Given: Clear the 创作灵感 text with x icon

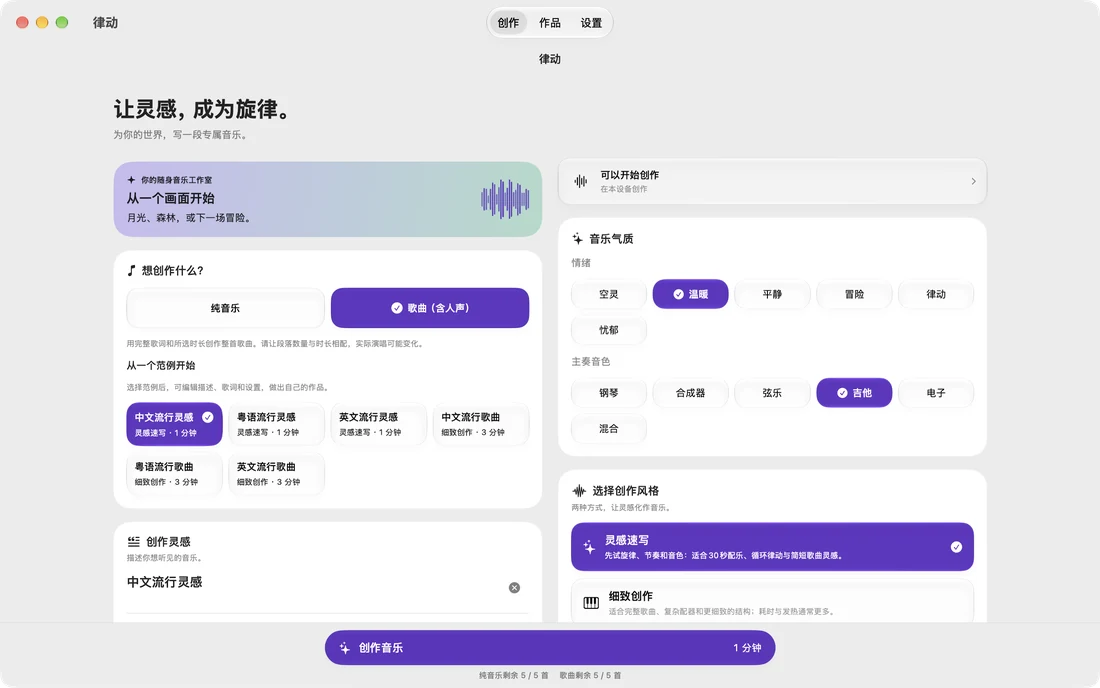Looking at the screenshot, I should coord(514,588).
